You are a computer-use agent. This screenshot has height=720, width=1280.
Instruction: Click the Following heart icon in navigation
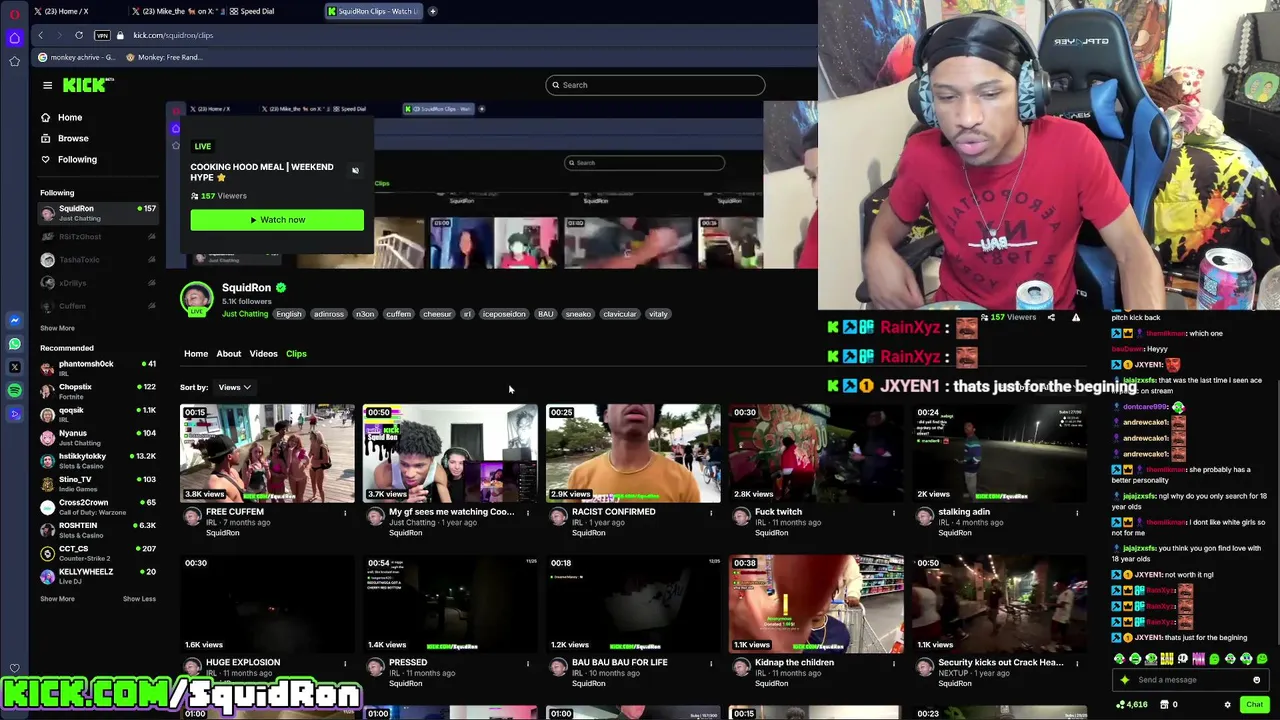45,159
